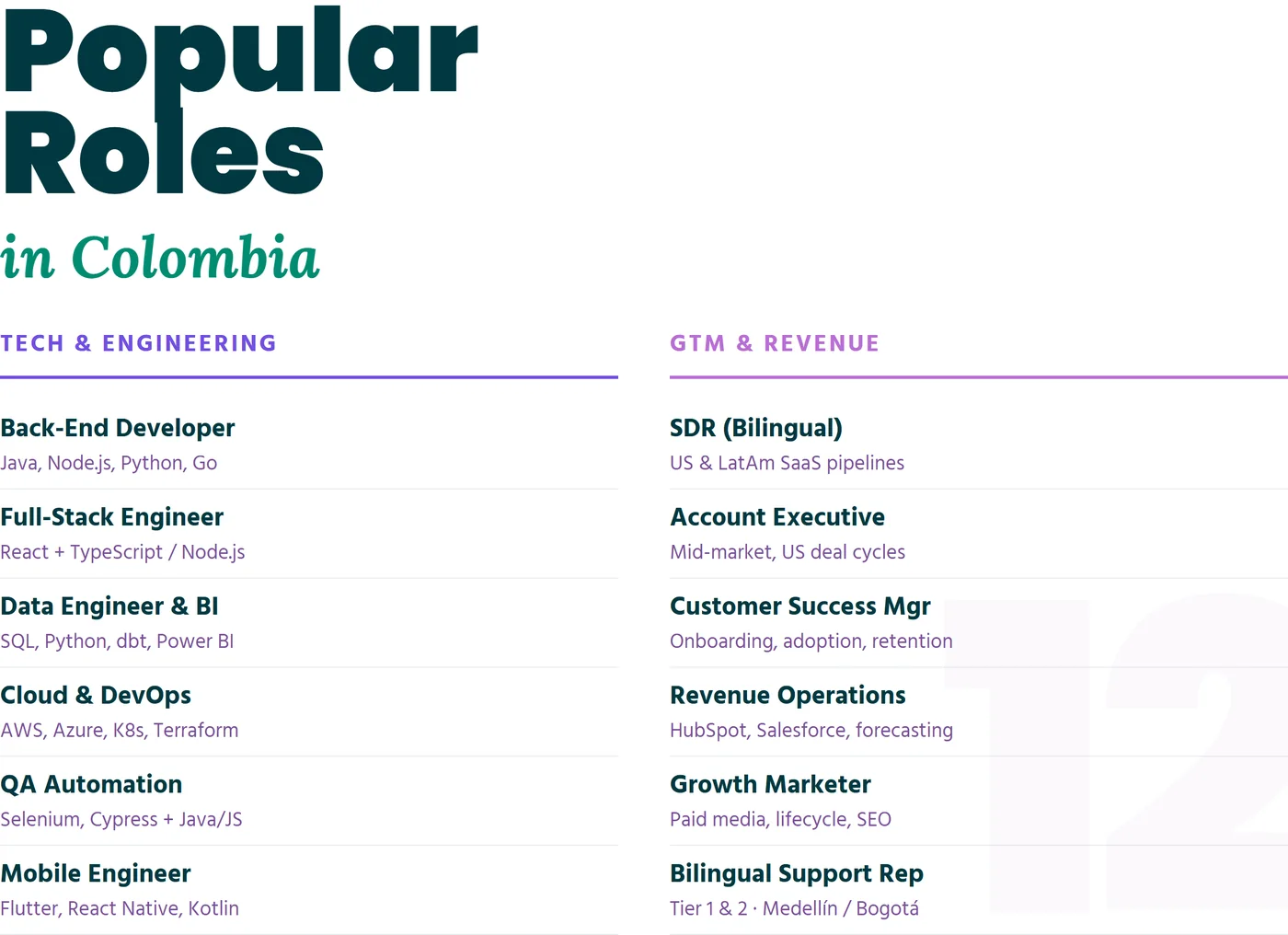Click 'Onboarding, adoption, retention' text
Image resolution: width=1288 pixels, height=935 pixels.
coord(811,641)
